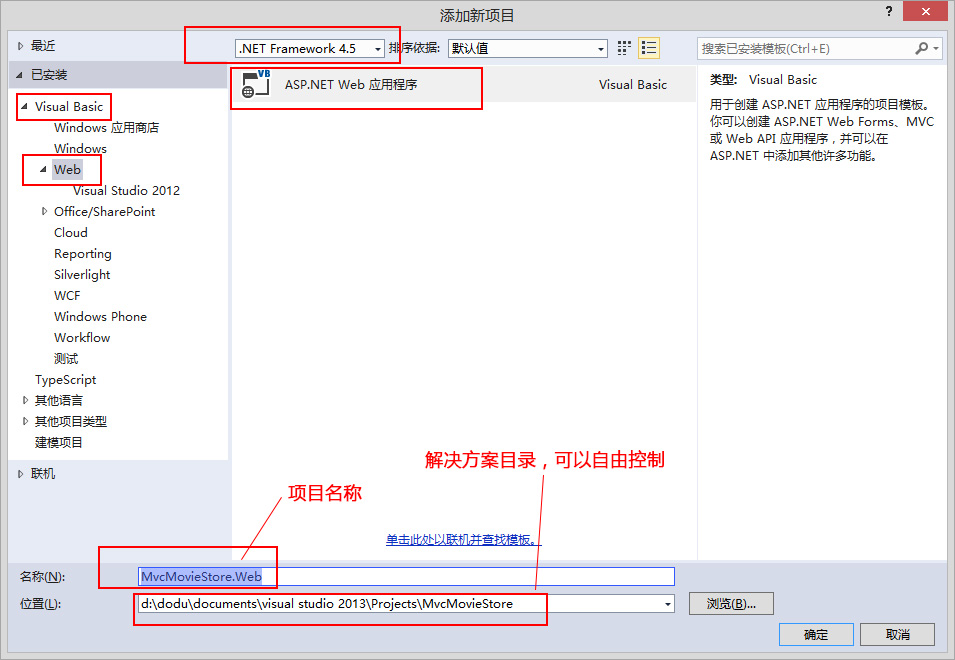Click the search magnifier icon
The image size is (955, 660).
922,48
